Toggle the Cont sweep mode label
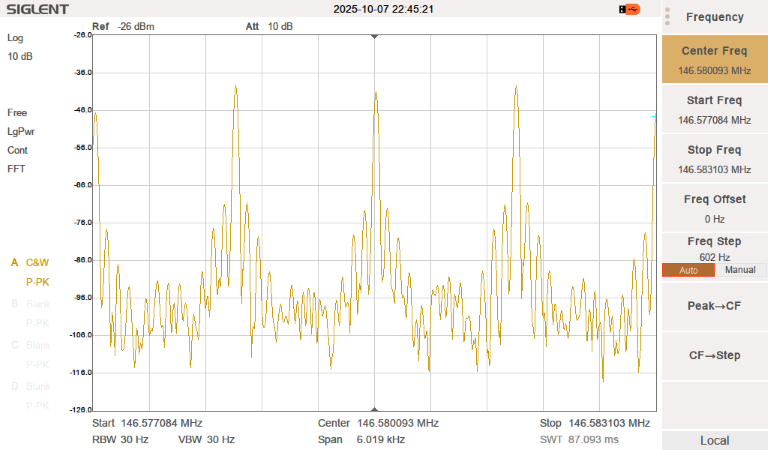This screenshot has height=450, width=768. [17, 150]
